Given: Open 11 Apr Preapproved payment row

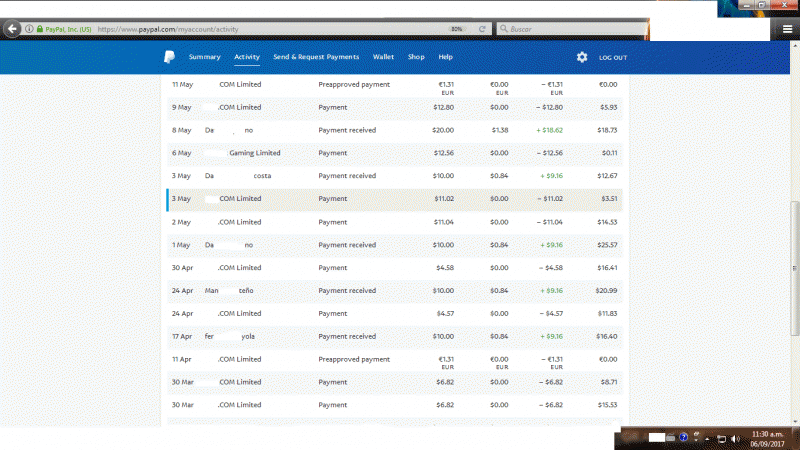Looking at the screenshot, I should click(394, 361).
